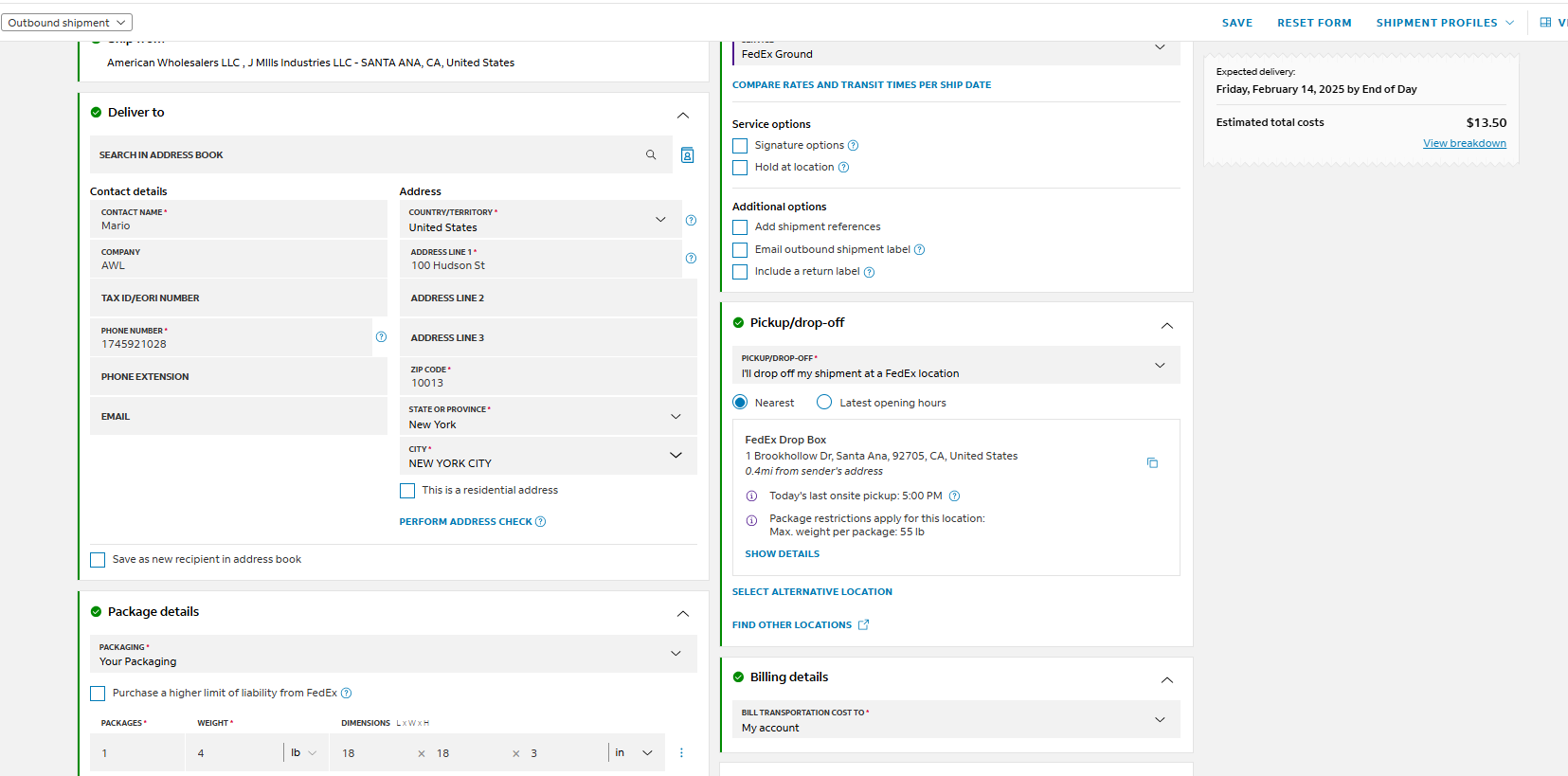Open package row three-dot options menu

pyautogui.click(x=681, y=753)
